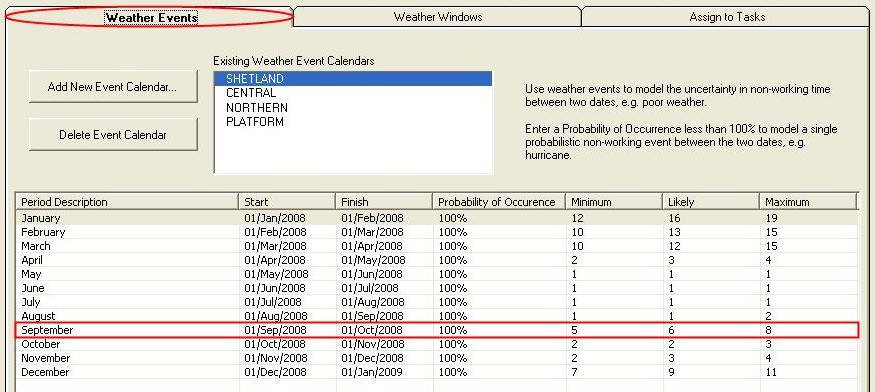
Task: Click the Maximum column header
Action: (808, 202)
